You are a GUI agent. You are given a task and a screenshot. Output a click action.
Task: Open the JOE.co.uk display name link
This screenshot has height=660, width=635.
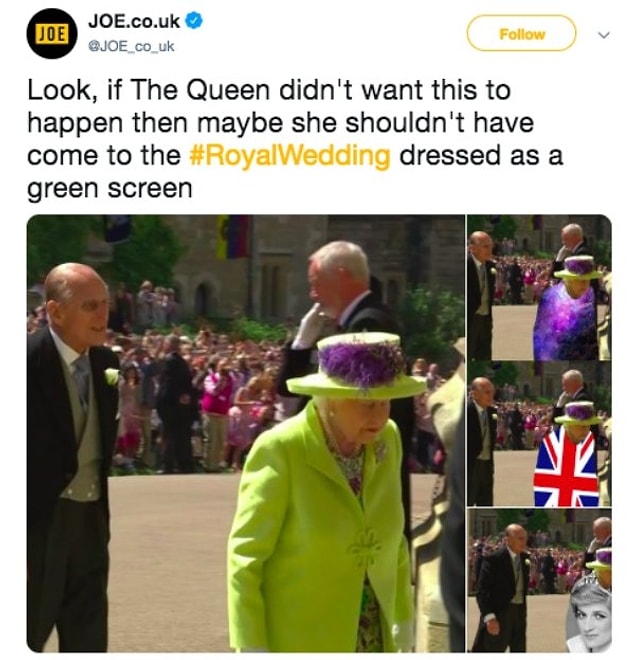[x=134, y=21]
